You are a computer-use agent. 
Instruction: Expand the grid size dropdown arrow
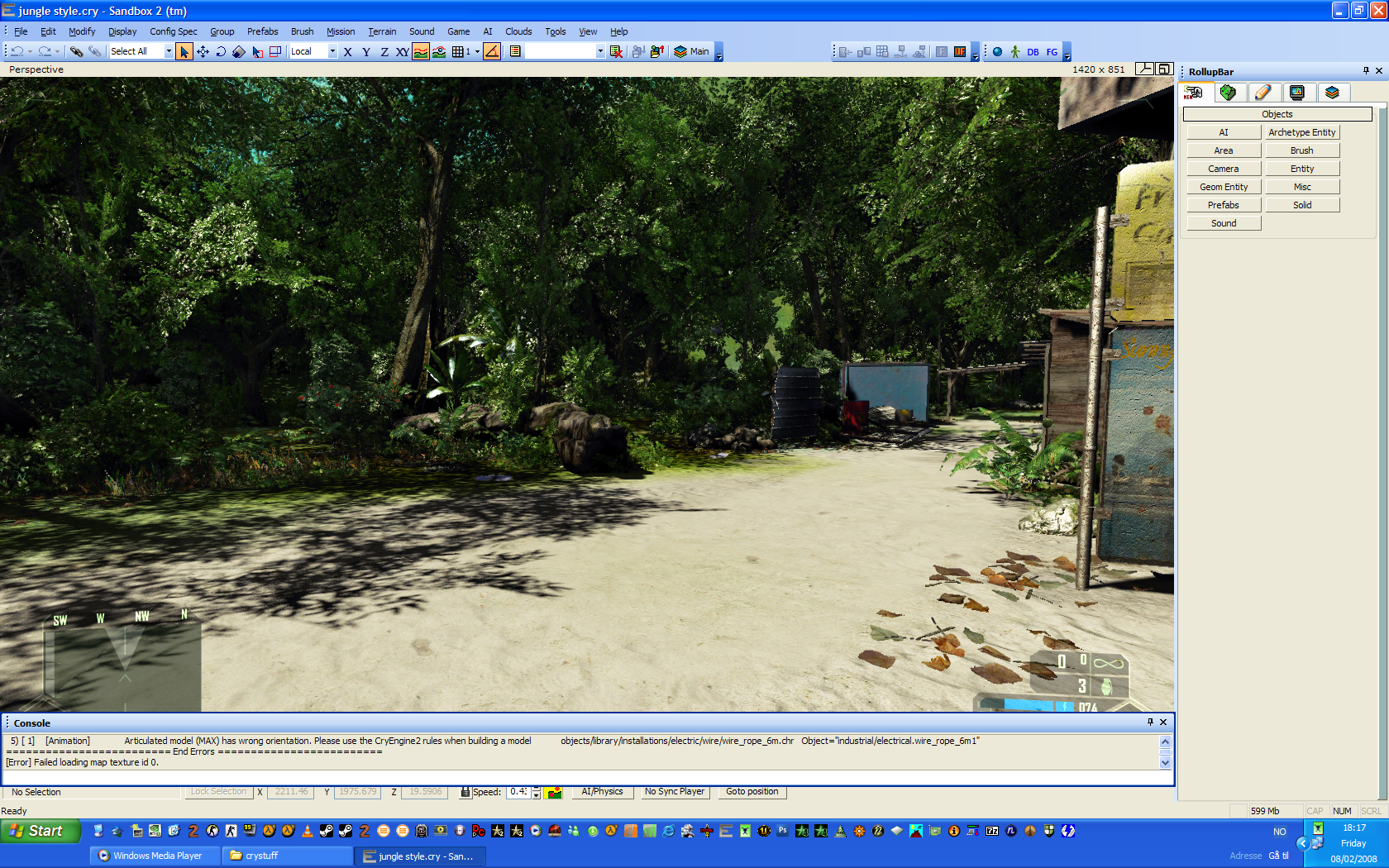[477, 51]
